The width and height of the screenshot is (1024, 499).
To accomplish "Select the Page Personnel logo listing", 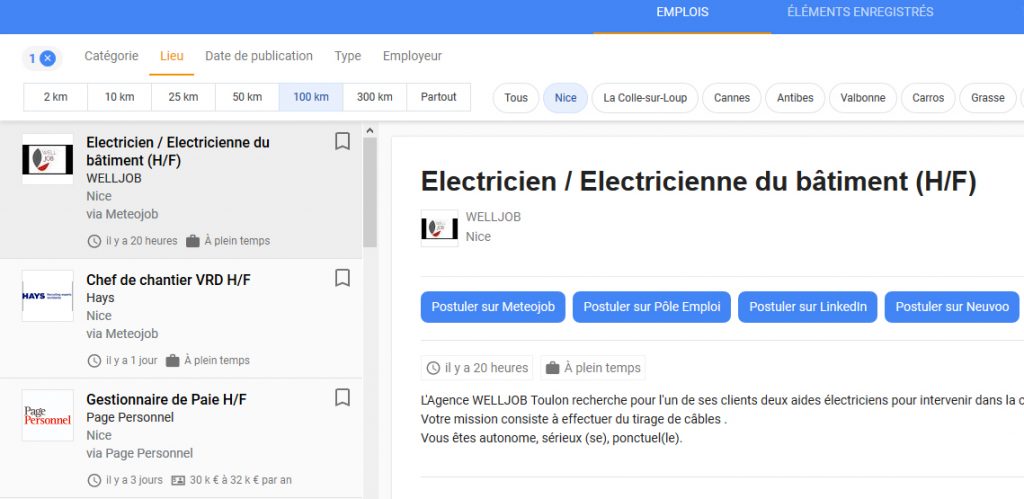I will 48,415.
